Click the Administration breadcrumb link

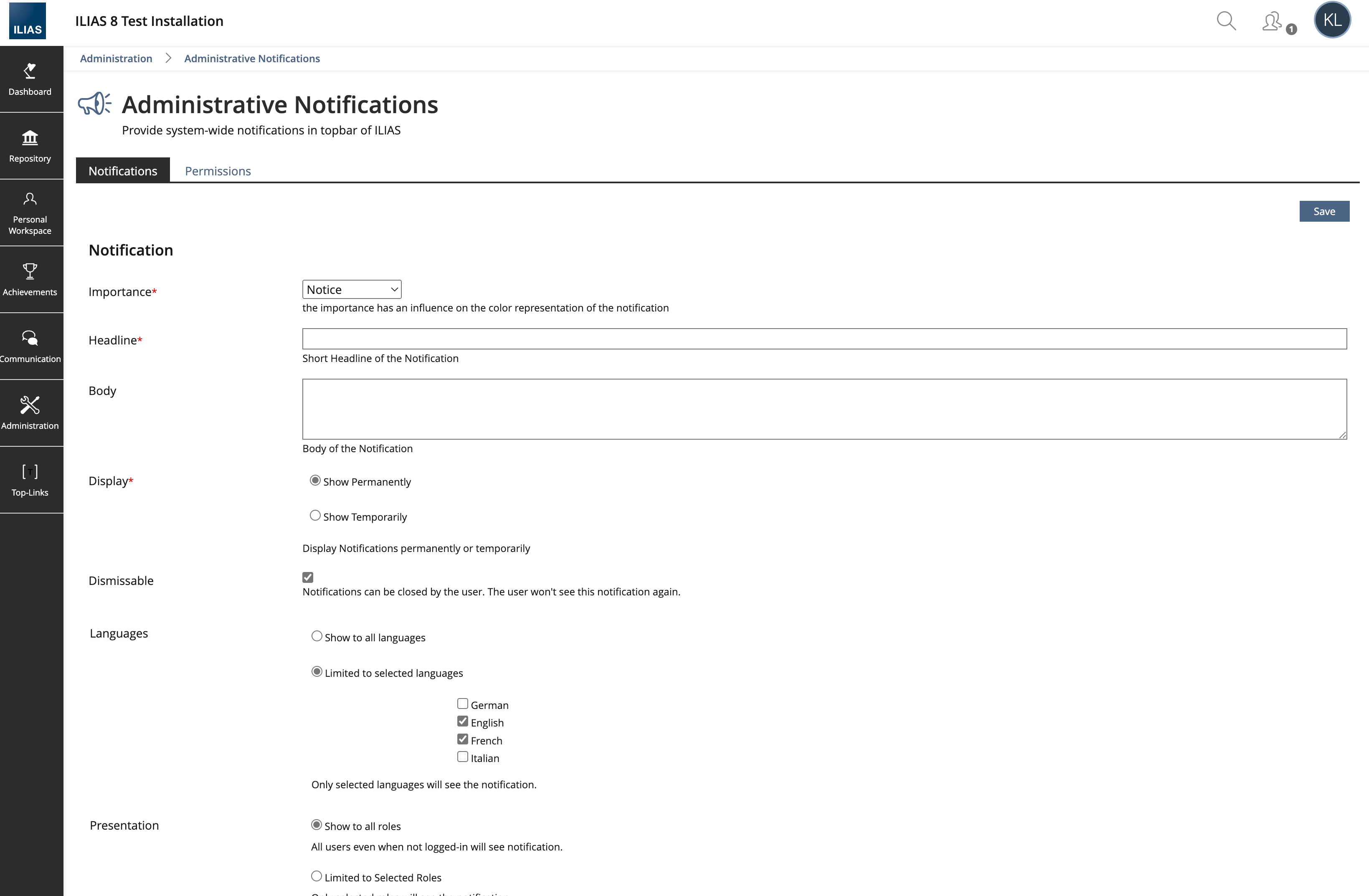[x=116, y=58]
